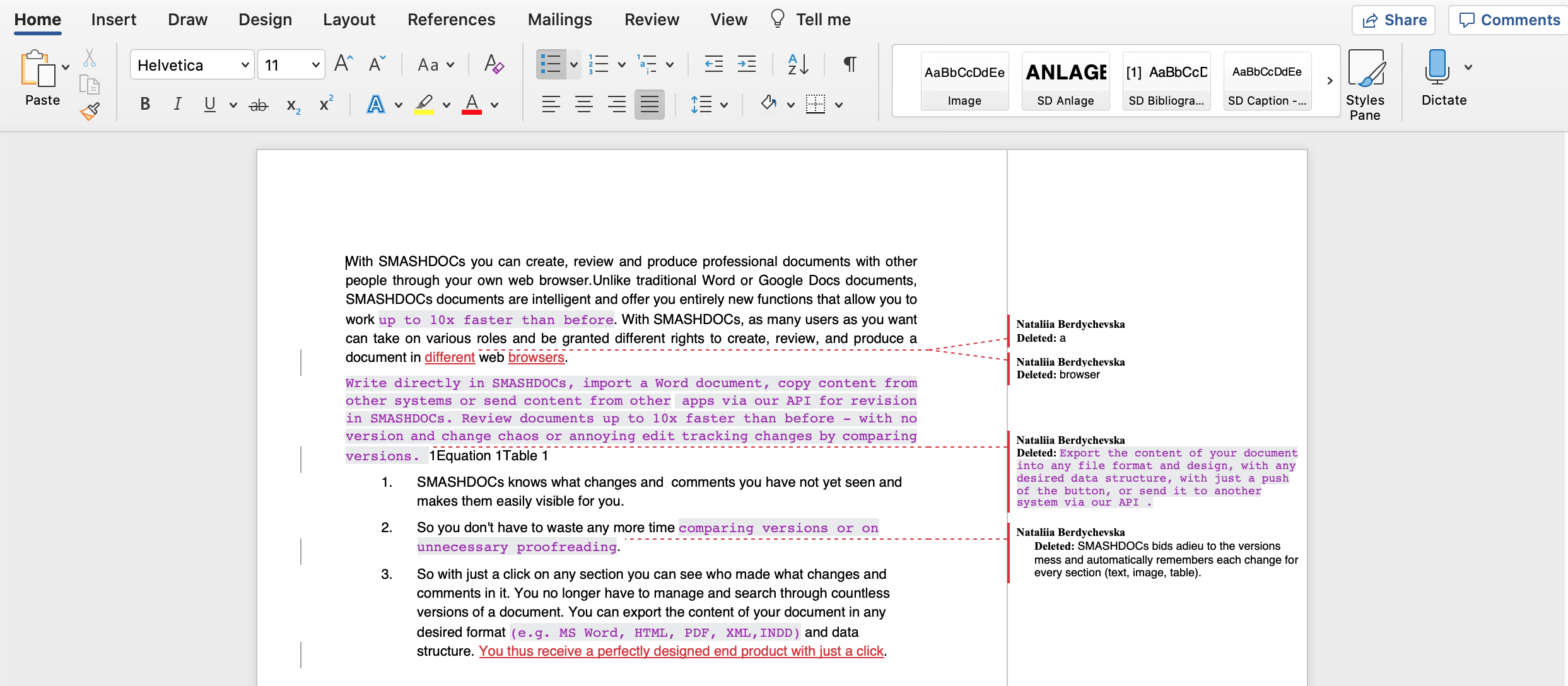Screen dimensions: 1568x686
Task: Align text right
Action: click(x=616, y=104)
